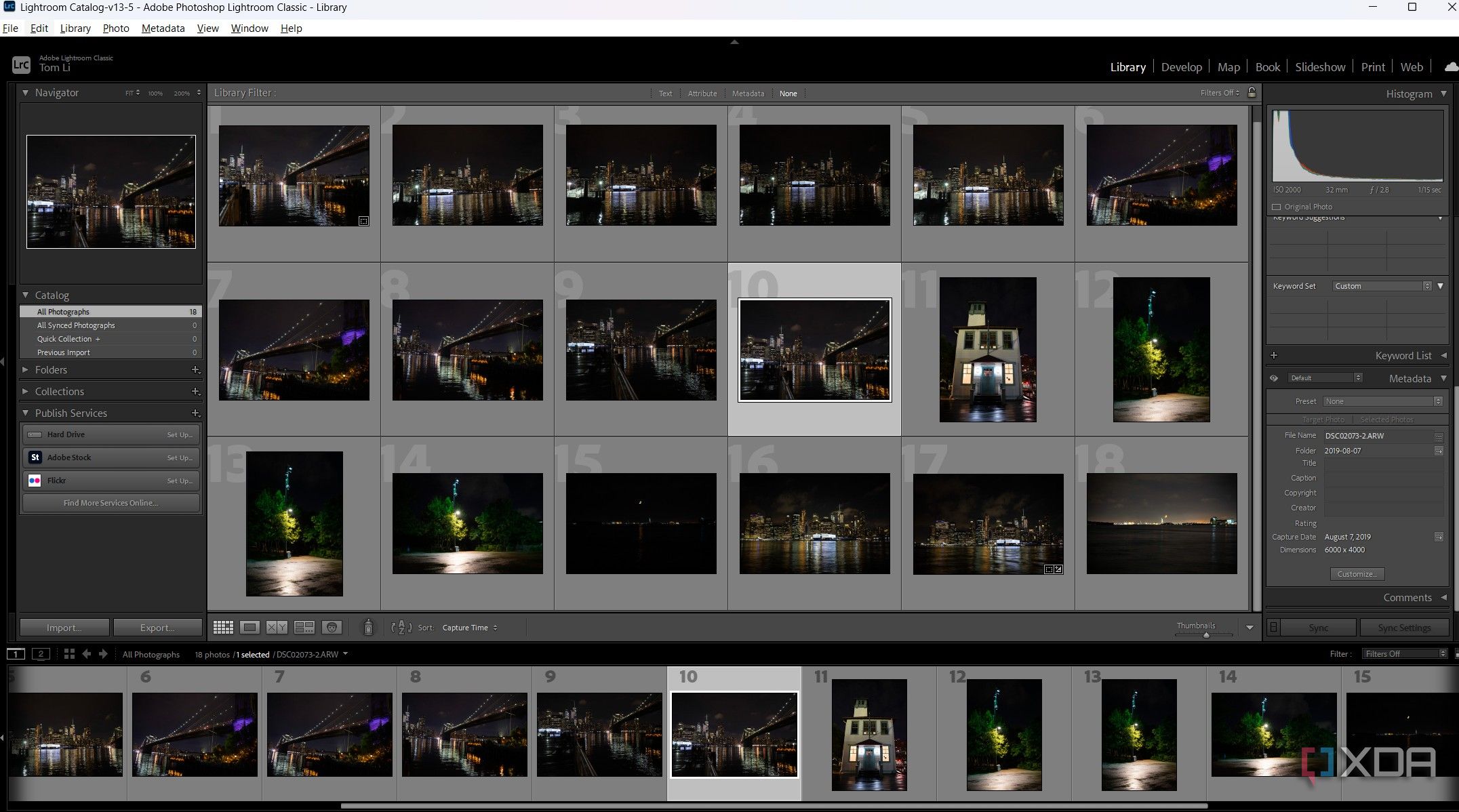Open the Develop module
Screen dimensions: 1459x812
coord(1181,67)
